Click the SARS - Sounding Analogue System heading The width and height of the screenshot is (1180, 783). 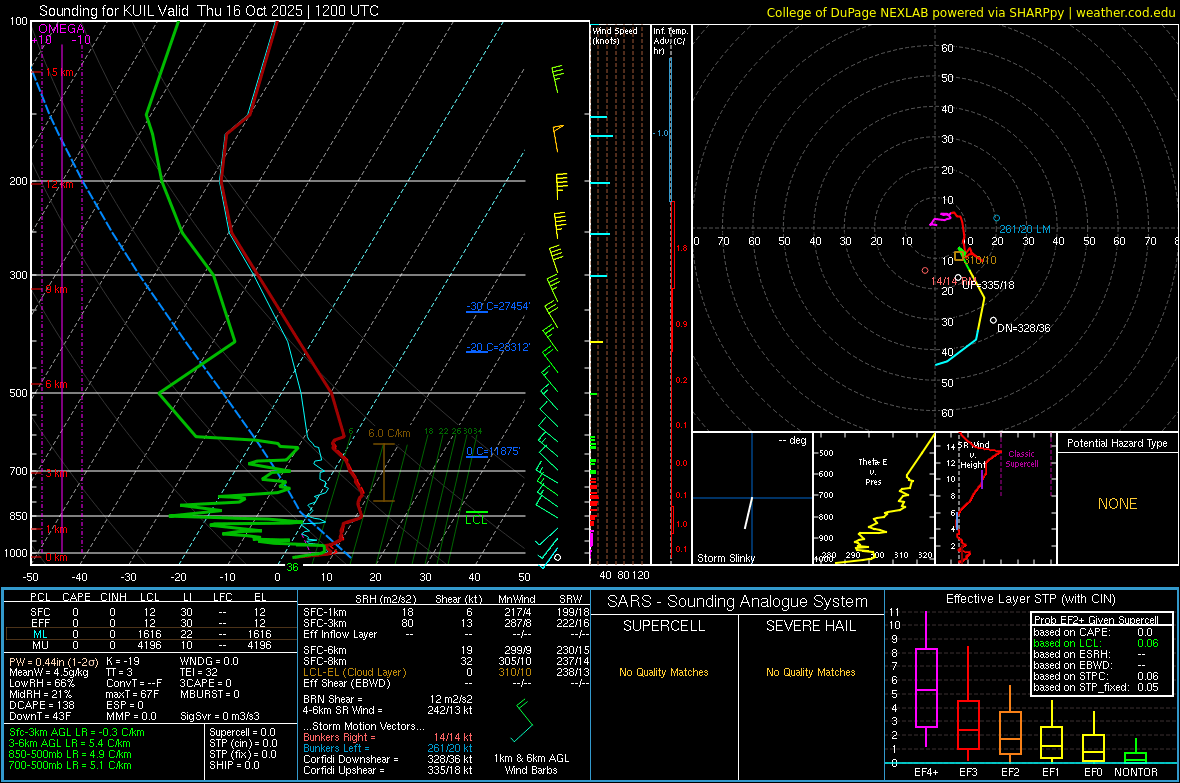click(738, 602)
